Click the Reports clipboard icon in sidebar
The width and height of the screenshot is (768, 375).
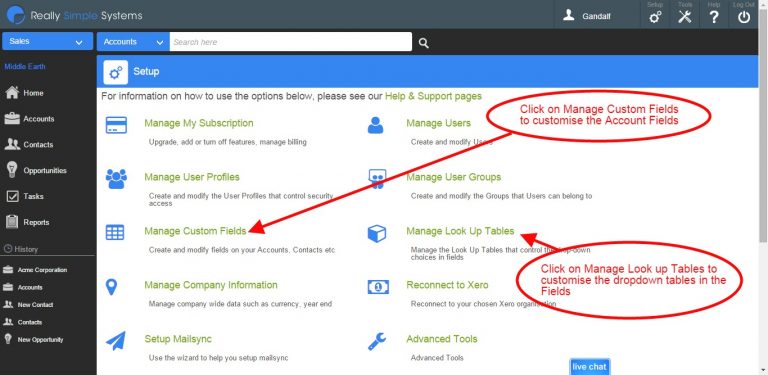click(12, 222)
